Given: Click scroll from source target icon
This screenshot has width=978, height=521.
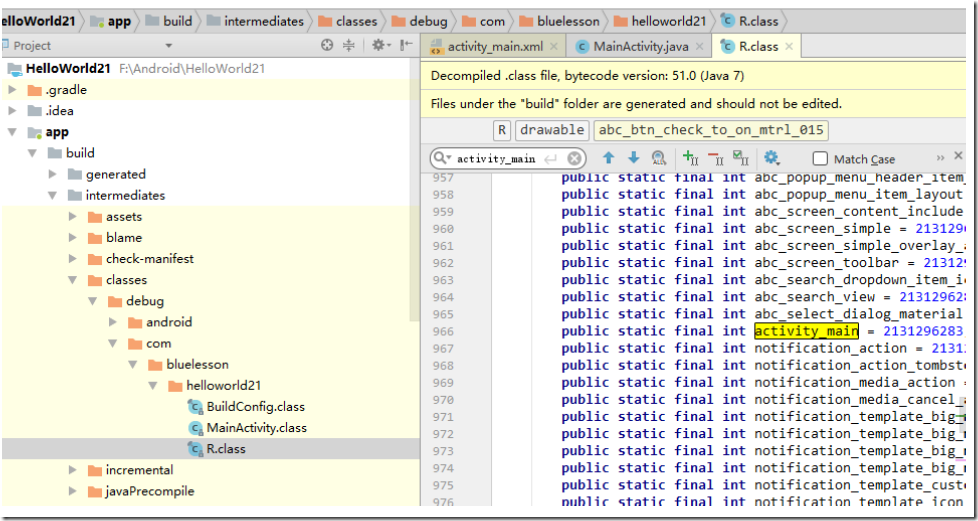Looking at the screenshot, I should pyautogui.click(x=327, y=45).
